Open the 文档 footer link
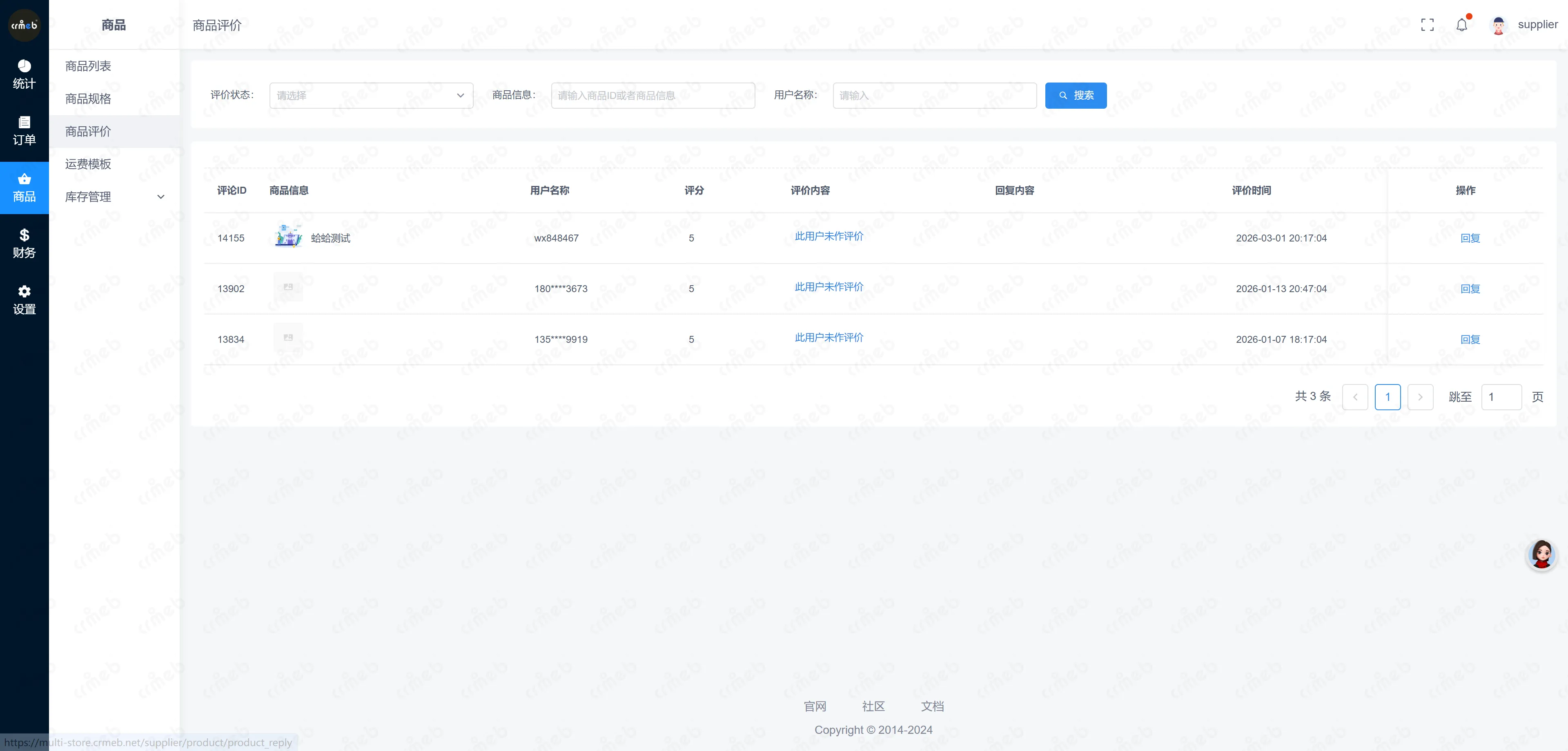 tap(933, 706)
